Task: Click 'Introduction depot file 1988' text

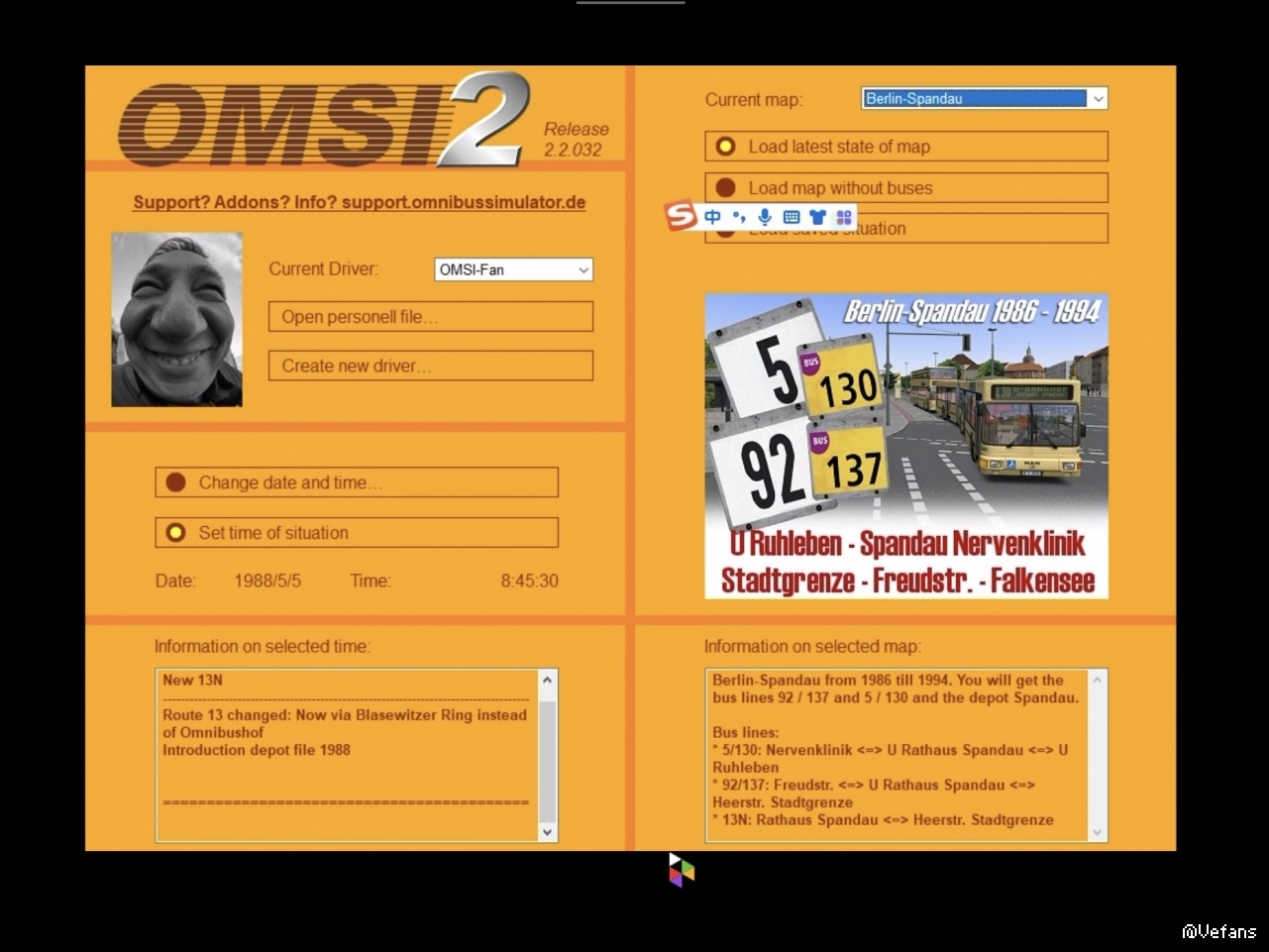Action: [257, 750]
